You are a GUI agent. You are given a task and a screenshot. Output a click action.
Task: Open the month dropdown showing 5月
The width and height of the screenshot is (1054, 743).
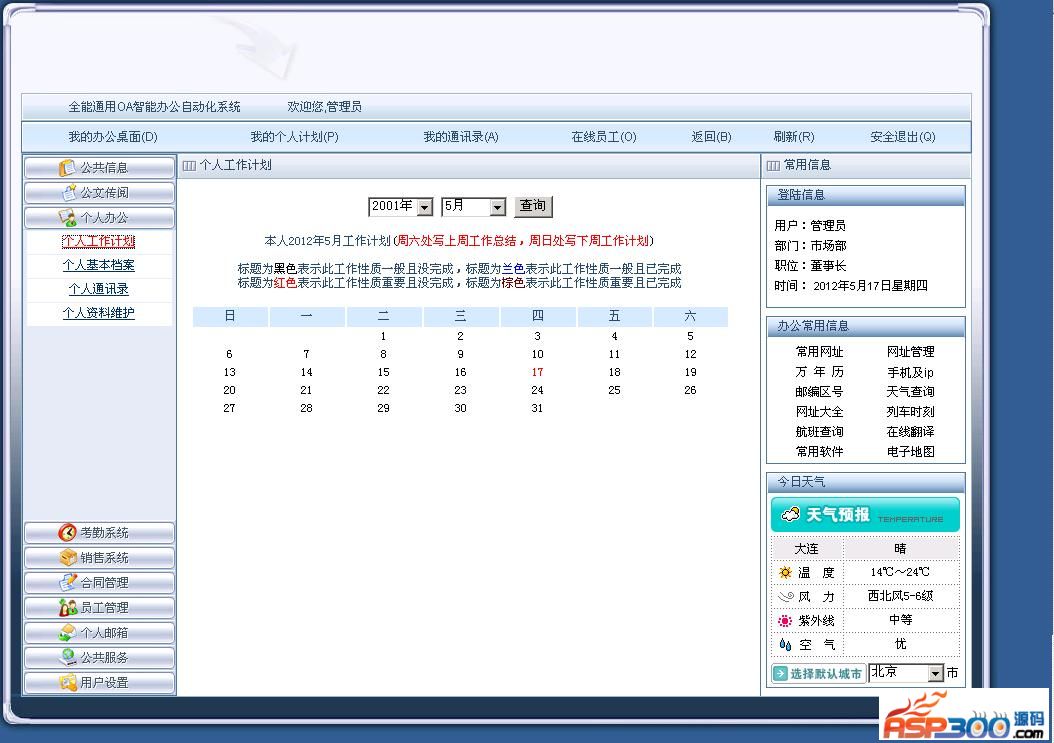tap(497, 207)
